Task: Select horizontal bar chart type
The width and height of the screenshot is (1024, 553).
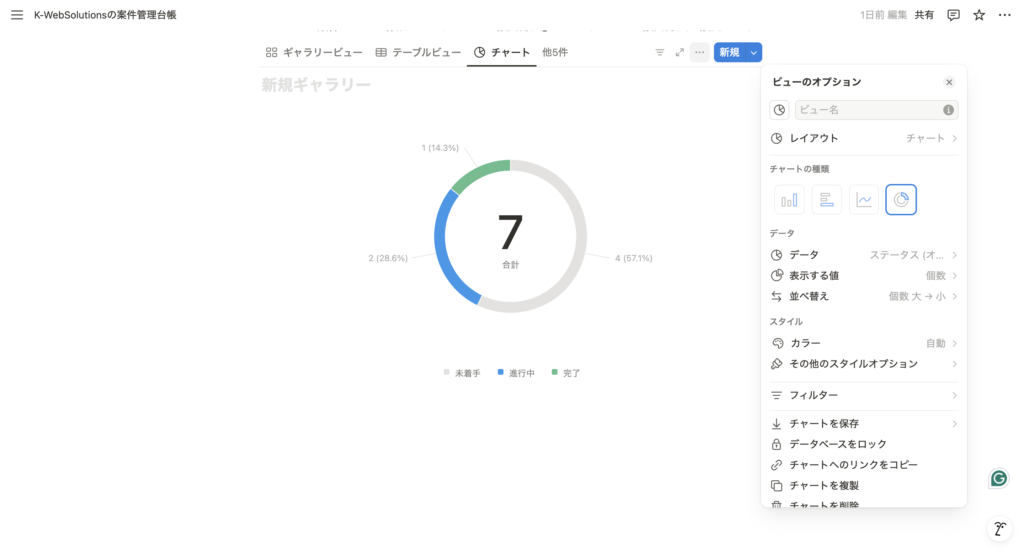Action: pos(826,200)
